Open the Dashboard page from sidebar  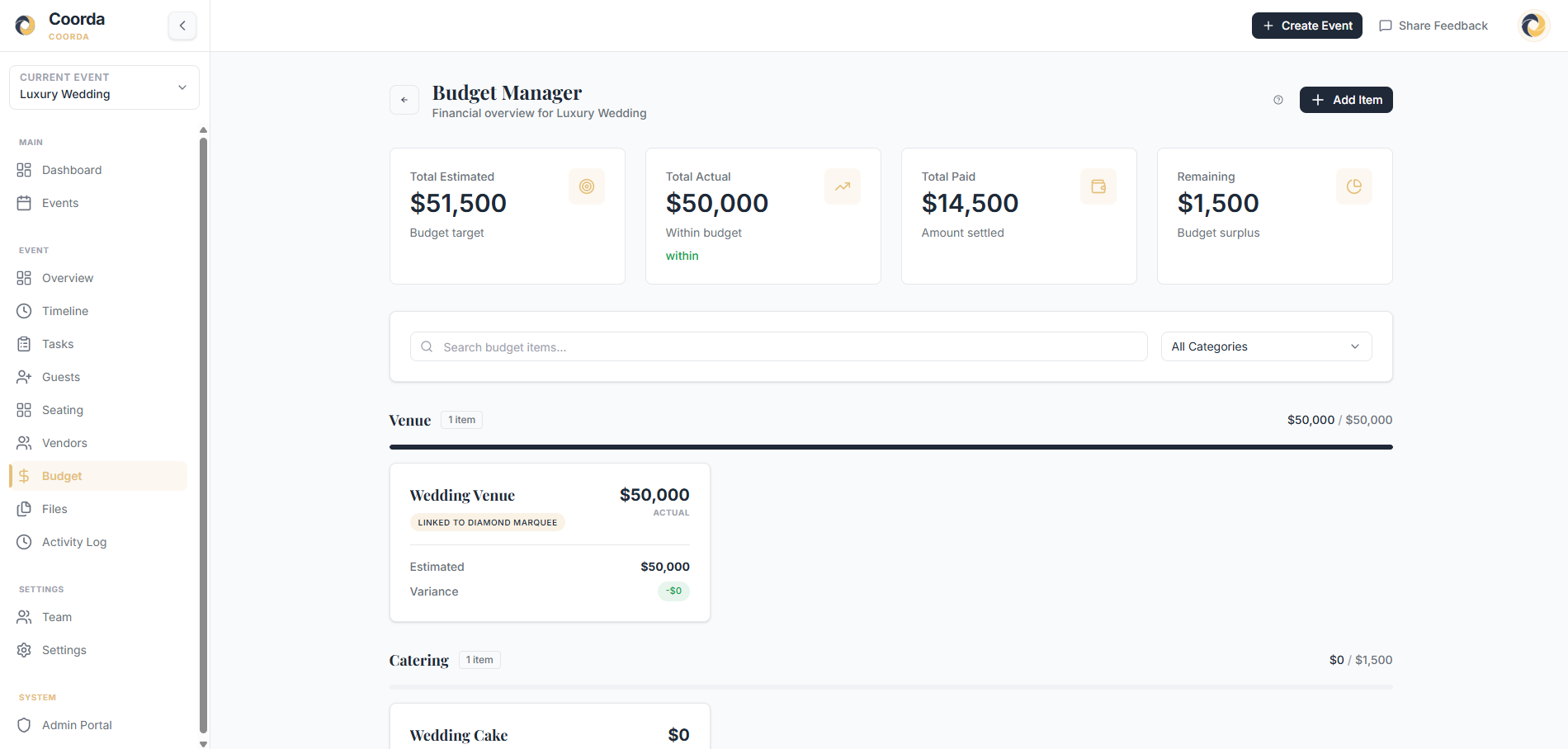point(72,170)
